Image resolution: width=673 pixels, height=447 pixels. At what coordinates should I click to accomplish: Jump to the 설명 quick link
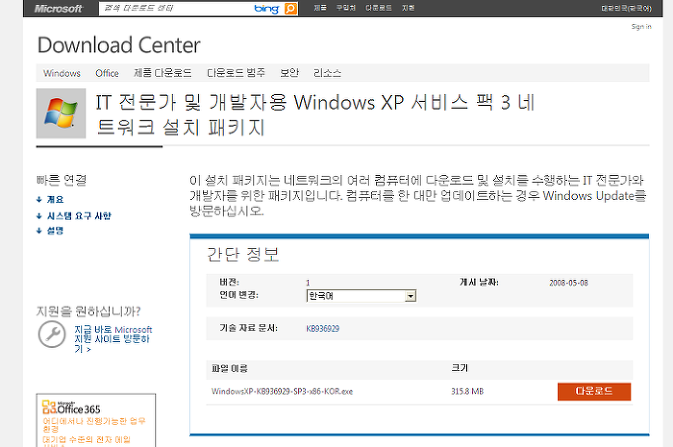click(x=55, y=231)
